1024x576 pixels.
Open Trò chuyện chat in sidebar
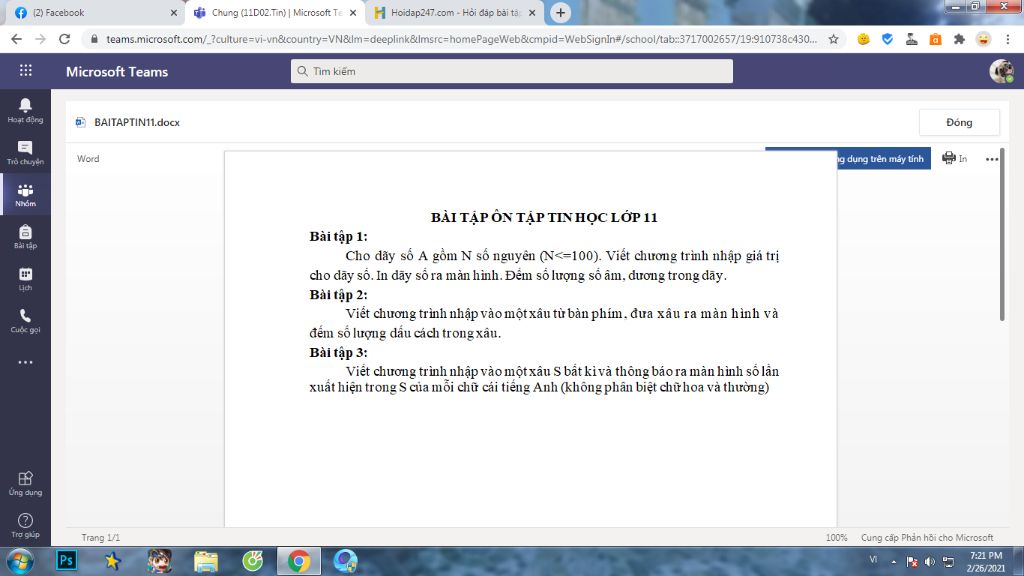pos(25,153)
